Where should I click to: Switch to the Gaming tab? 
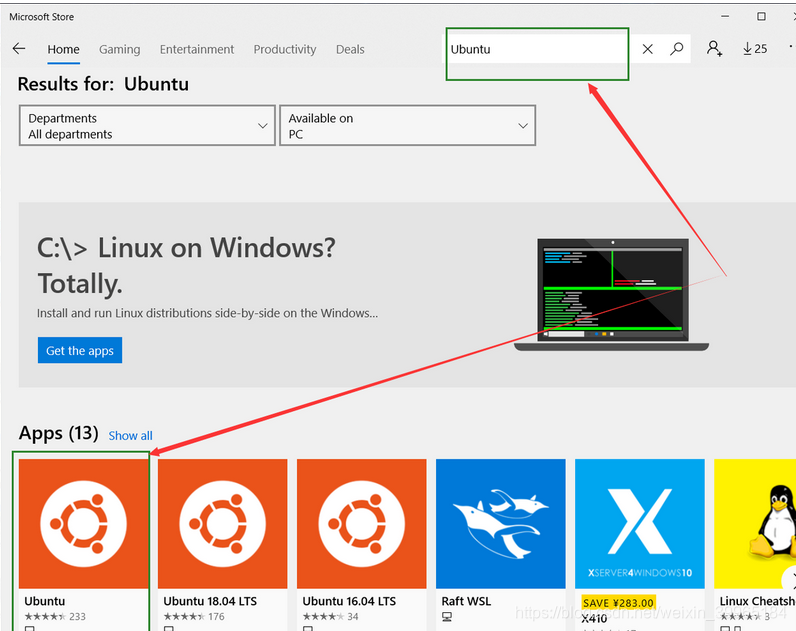pos(119,49)
